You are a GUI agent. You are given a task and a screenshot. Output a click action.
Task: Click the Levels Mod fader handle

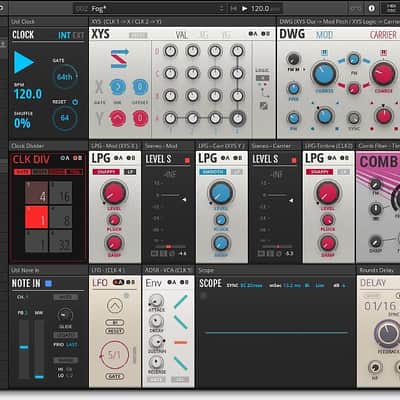pyautogui.click(x=184, y=200)
